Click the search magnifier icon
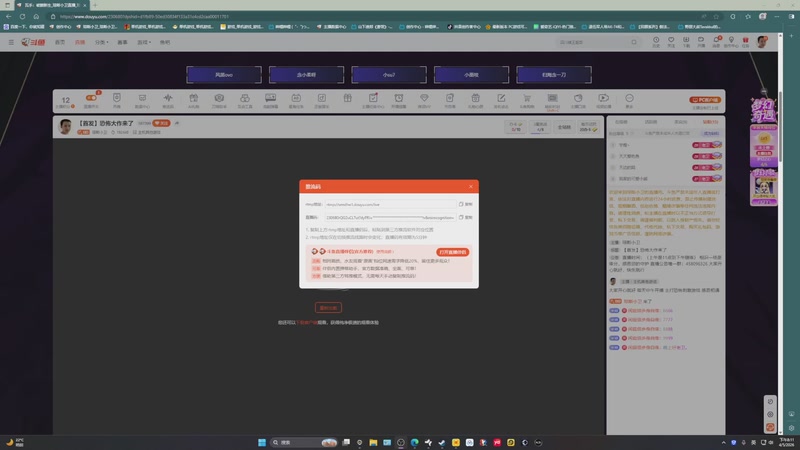The height and width of the screenshot is (450, 800). pyautogui.click(x=634, y=42)
